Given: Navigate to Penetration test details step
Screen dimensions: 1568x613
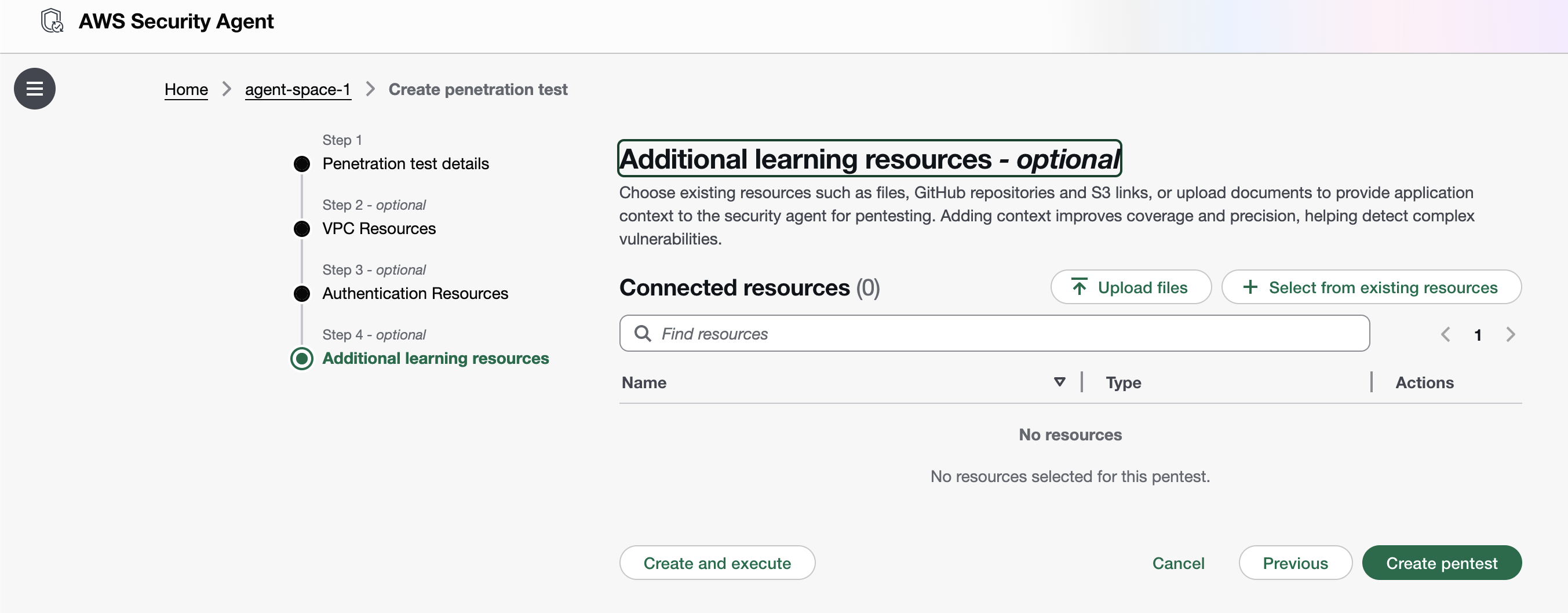Looking at the screenshot, I should [406, 164].
